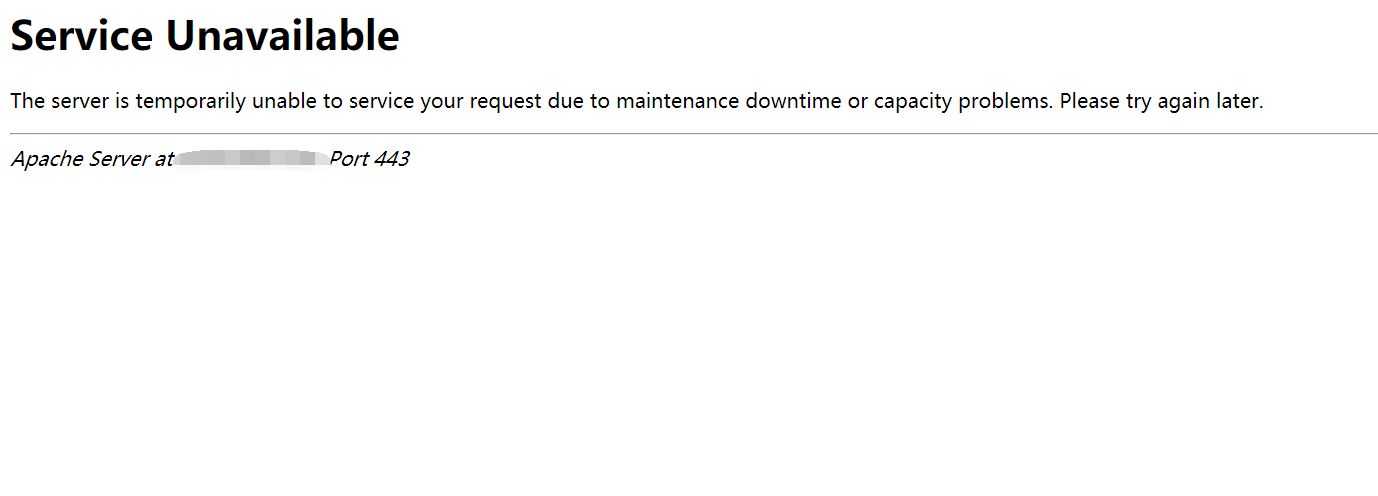Click the "Please try again later." sentence

click(1161, 101)
